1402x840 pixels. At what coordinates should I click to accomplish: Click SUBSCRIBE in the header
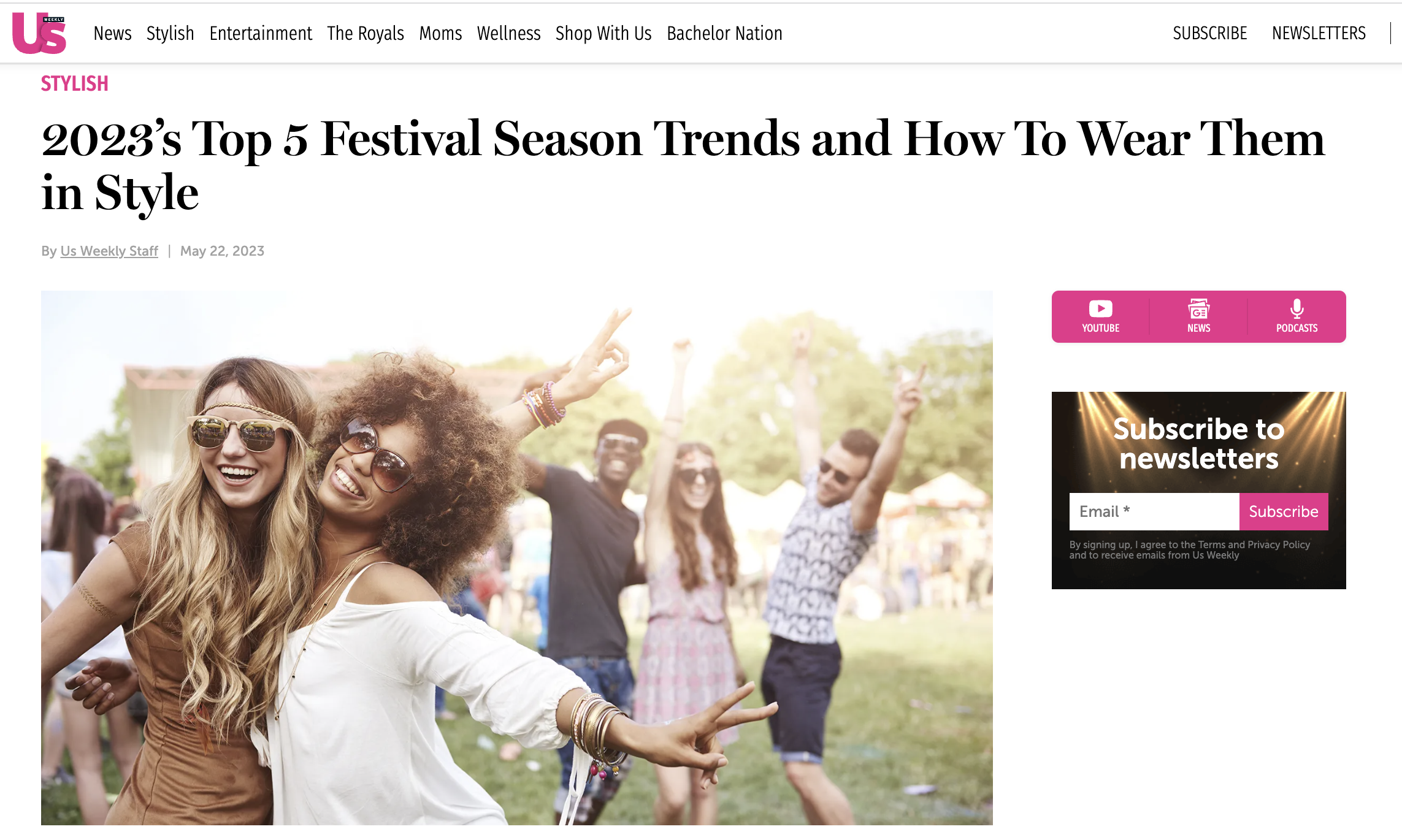click(1210, 33)
